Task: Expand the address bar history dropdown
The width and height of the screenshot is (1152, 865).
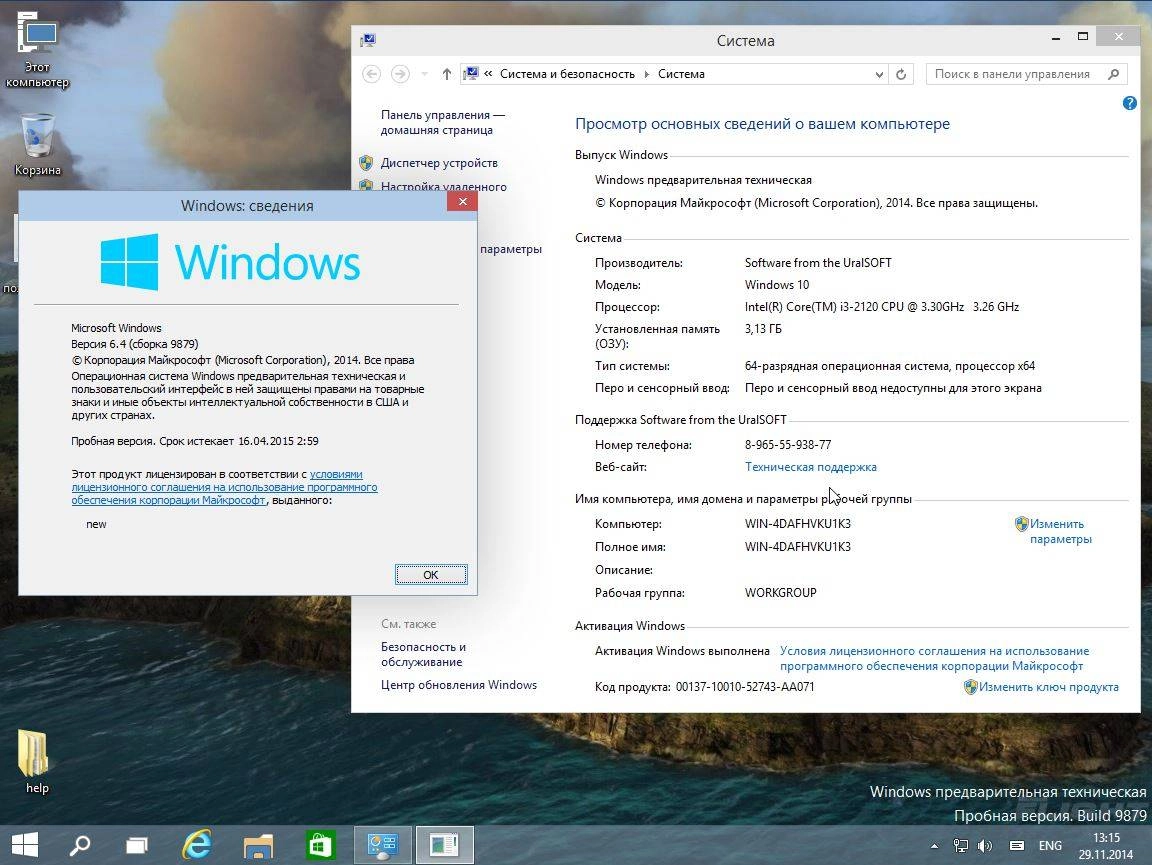Action: [x=879, y=74]
